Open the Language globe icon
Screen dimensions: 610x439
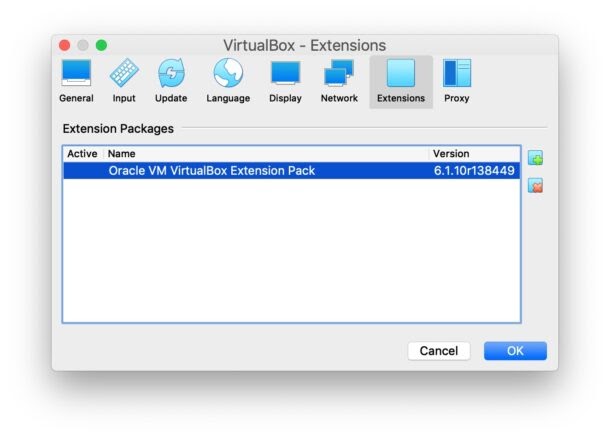click(x=228, y=81)
